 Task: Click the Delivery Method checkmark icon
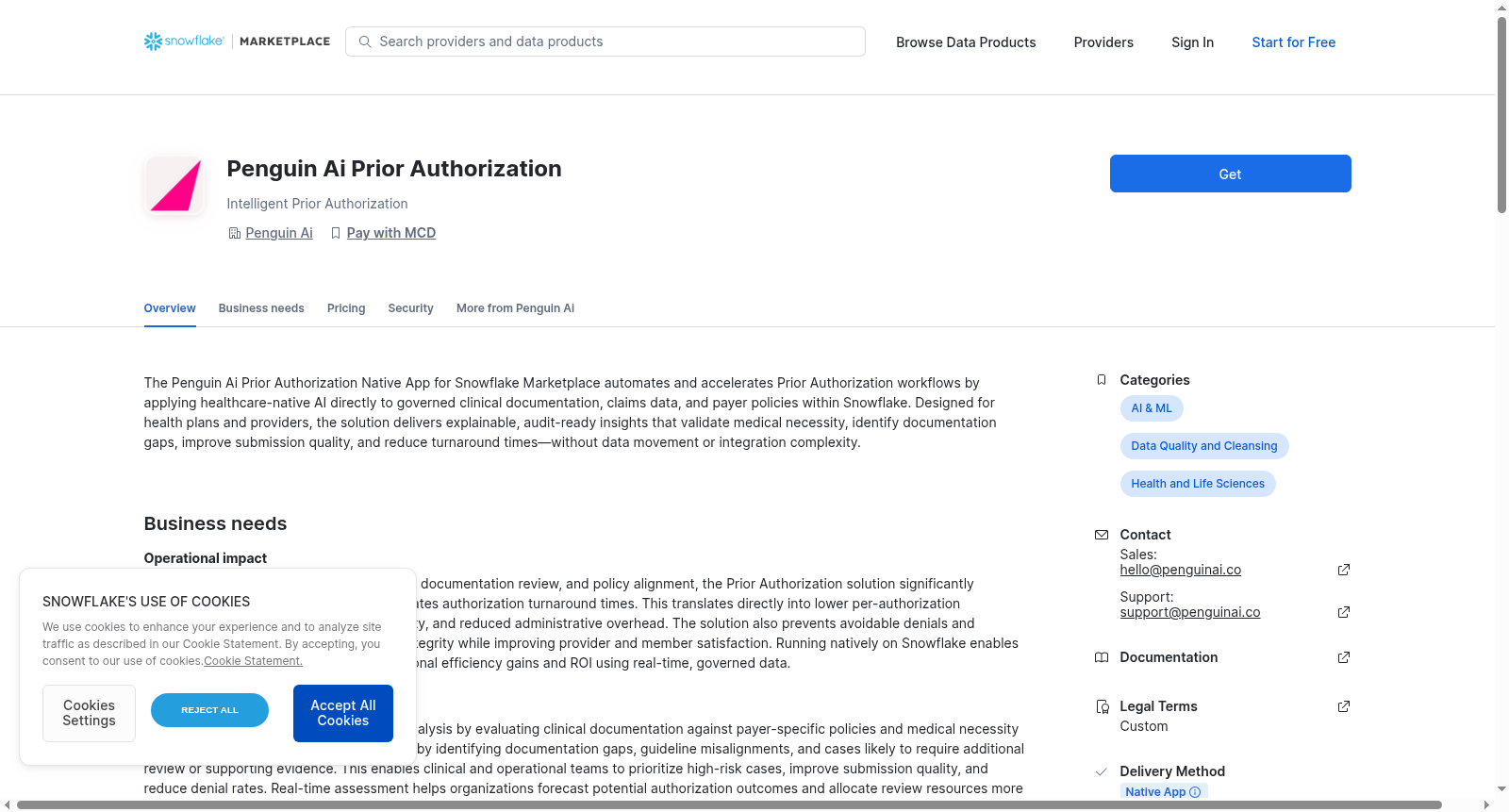[1102, 771]
